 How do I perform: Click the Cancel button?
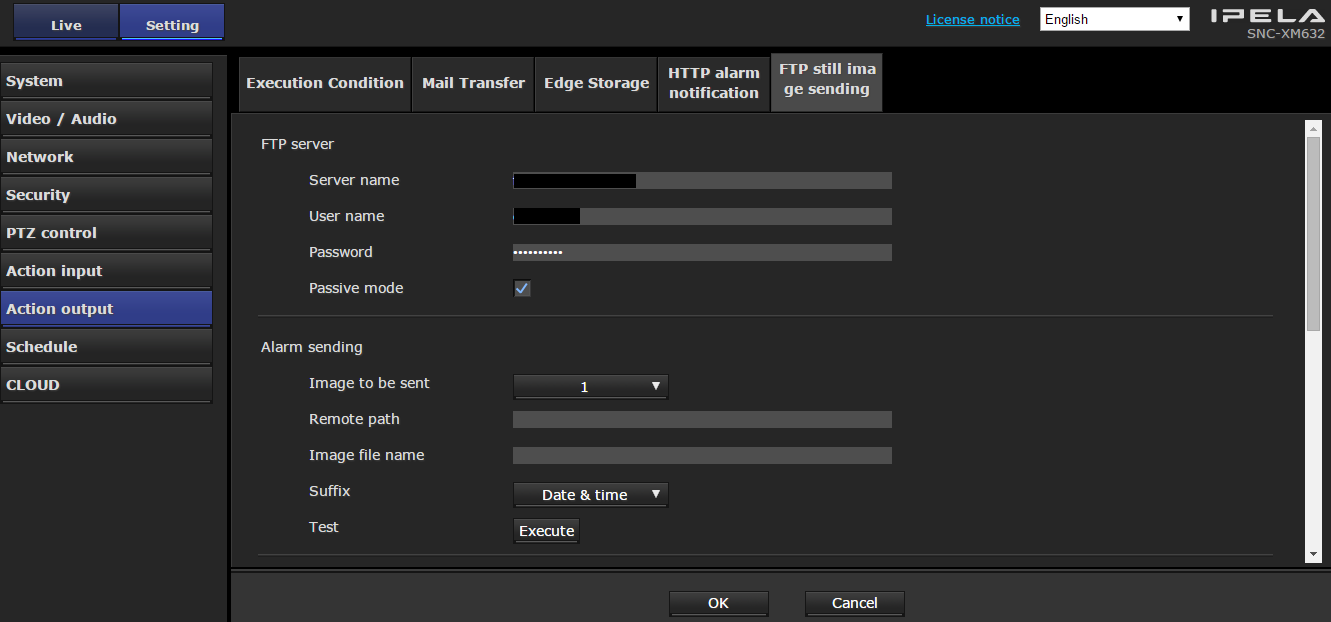855,603
